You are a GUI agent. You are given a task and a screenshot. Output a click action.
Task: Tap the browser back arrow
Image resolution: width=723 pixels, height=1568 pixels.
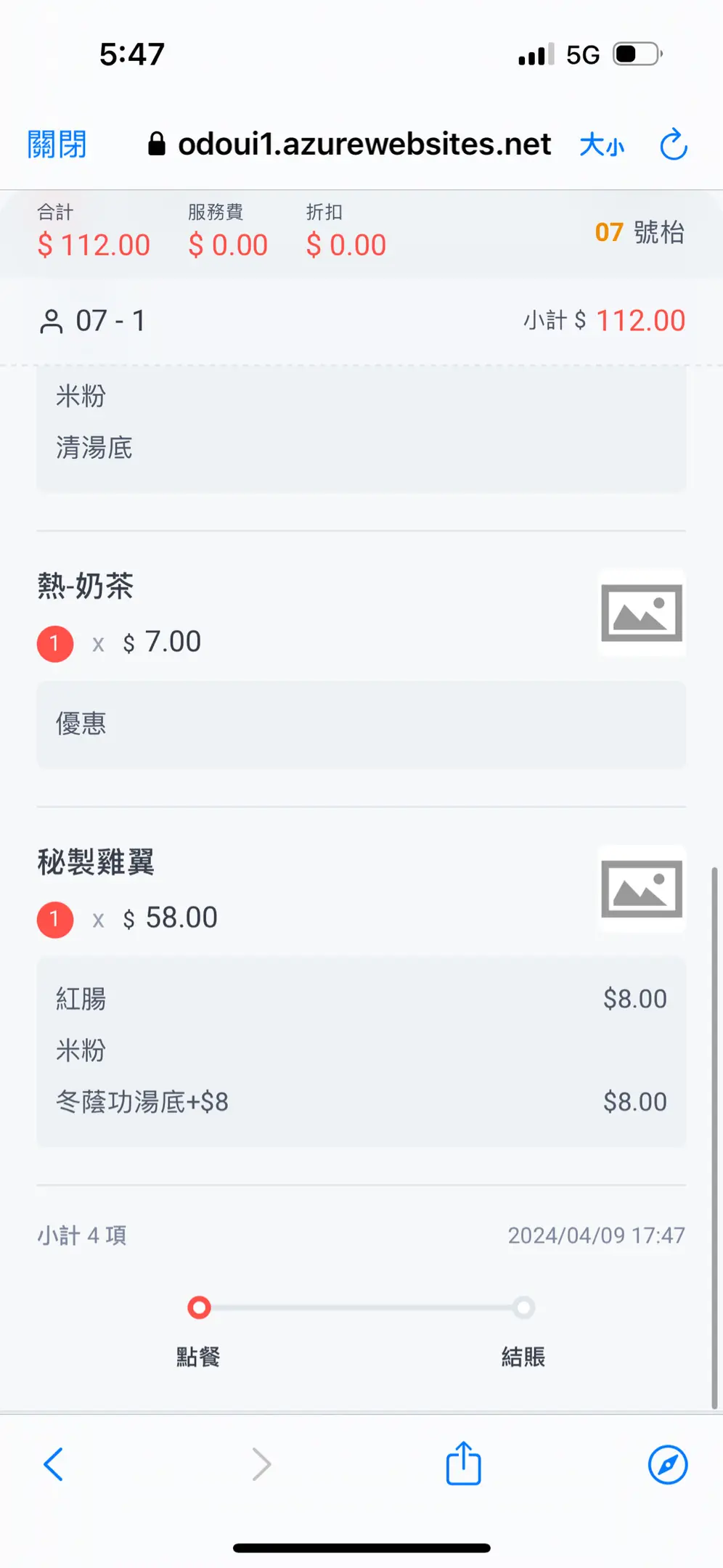click(x=54, y=1463)
